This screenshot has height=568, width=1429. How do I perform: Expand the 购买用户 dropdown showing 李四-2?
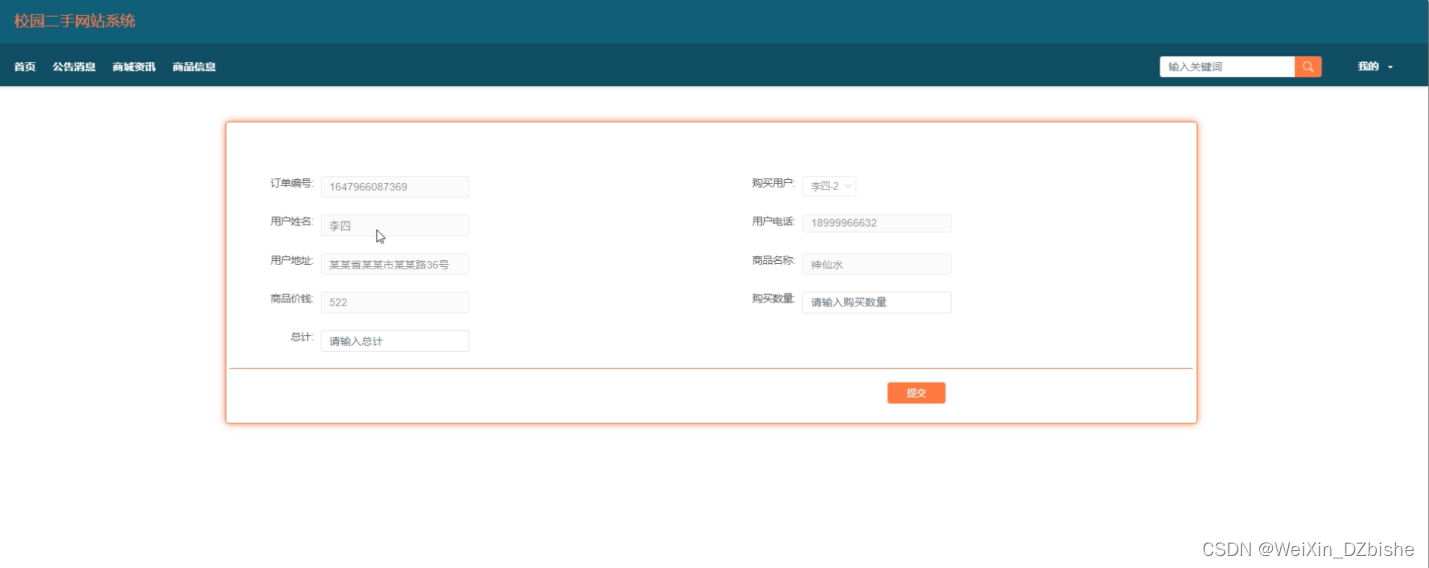click(x=829, y=186)
